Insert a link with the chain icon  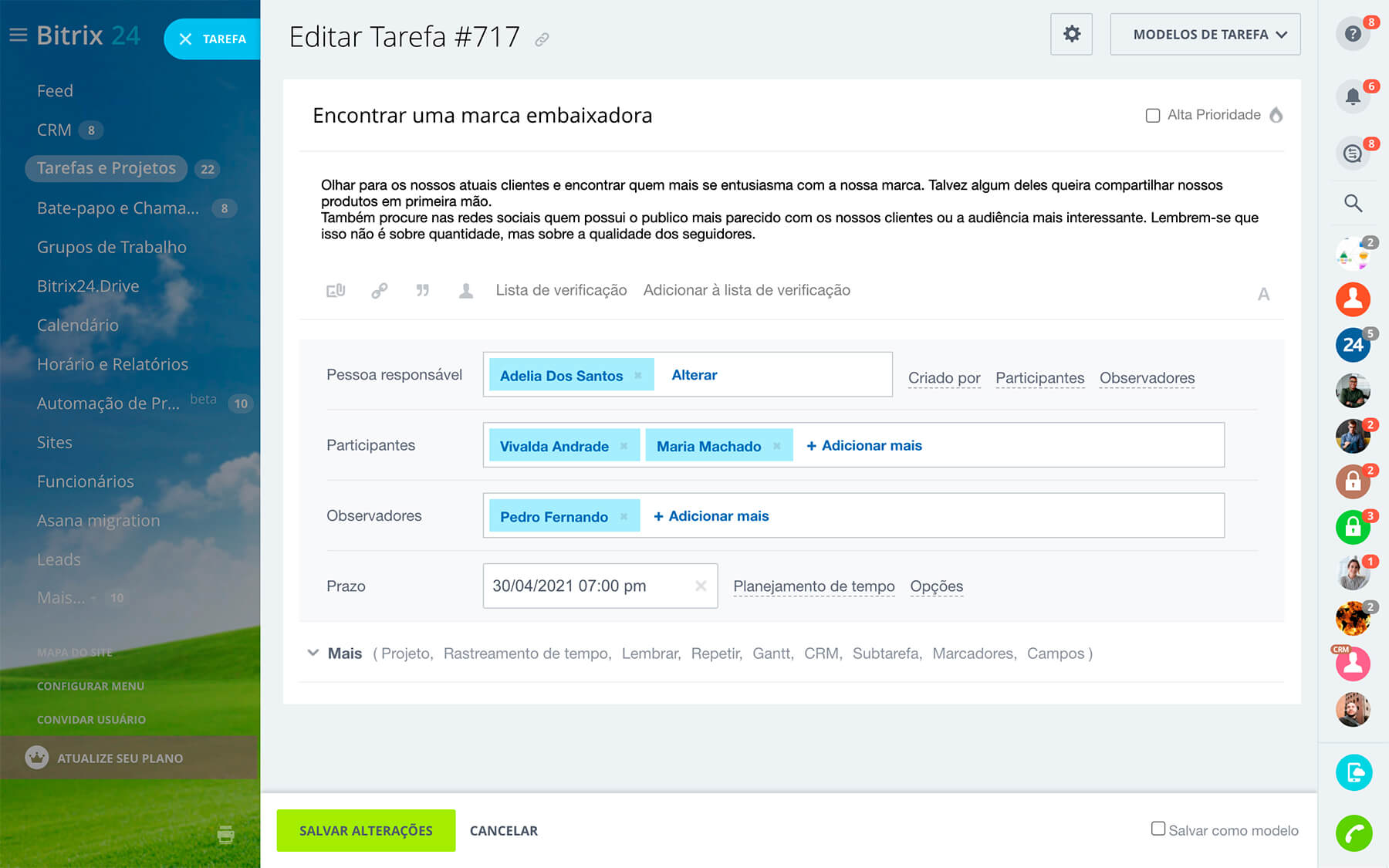tap(379, 291)
